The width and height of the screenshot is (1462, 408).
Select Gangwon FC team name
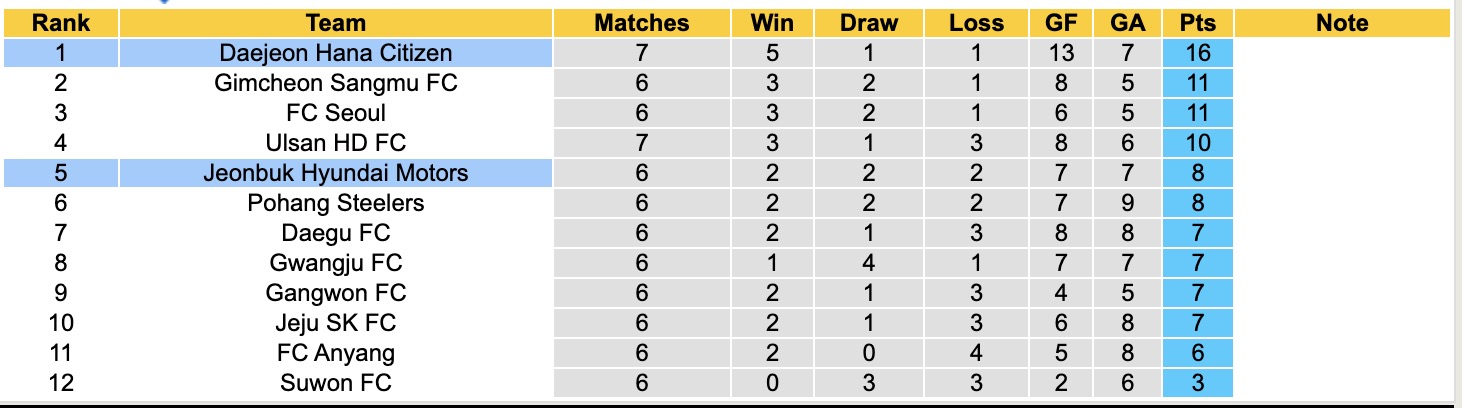pyautogui.click(x=336, y=293)
